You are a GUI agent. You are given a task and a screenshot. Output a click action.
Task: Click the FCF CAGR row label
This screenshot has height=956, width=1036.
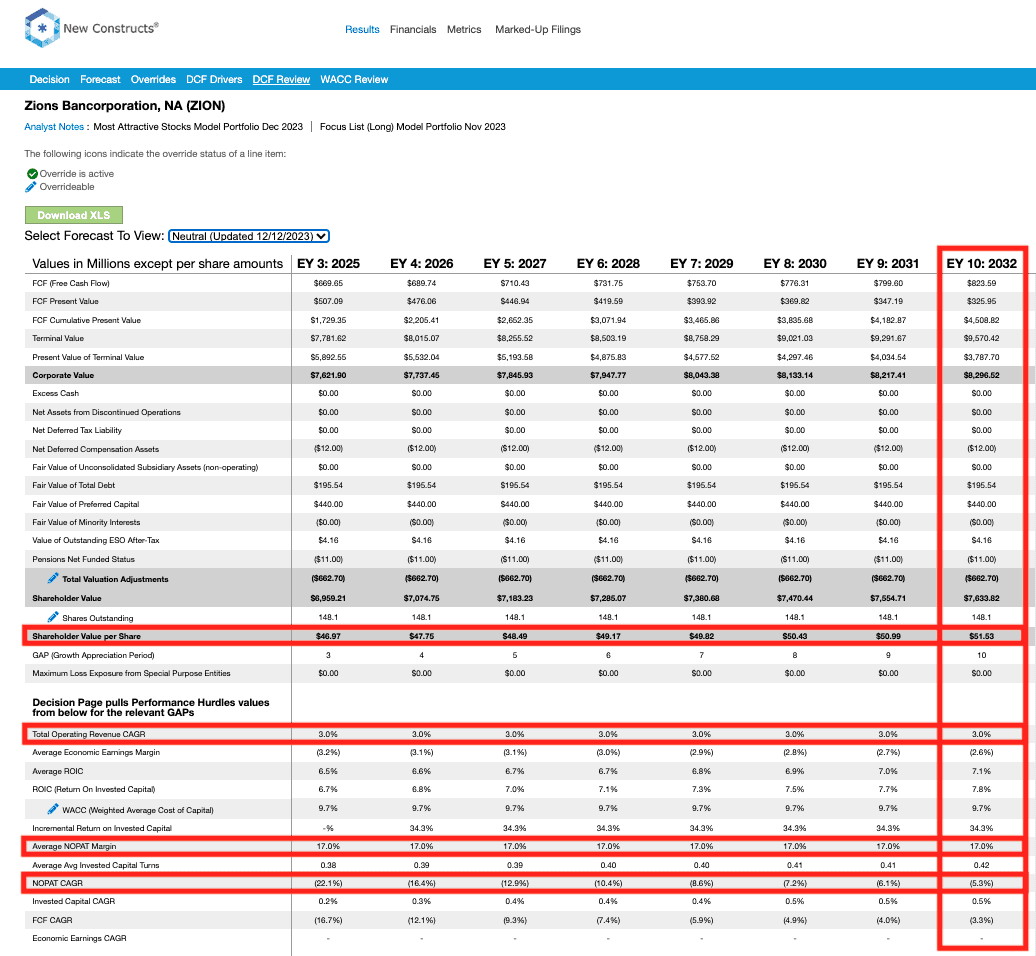[x=52, y=920]
